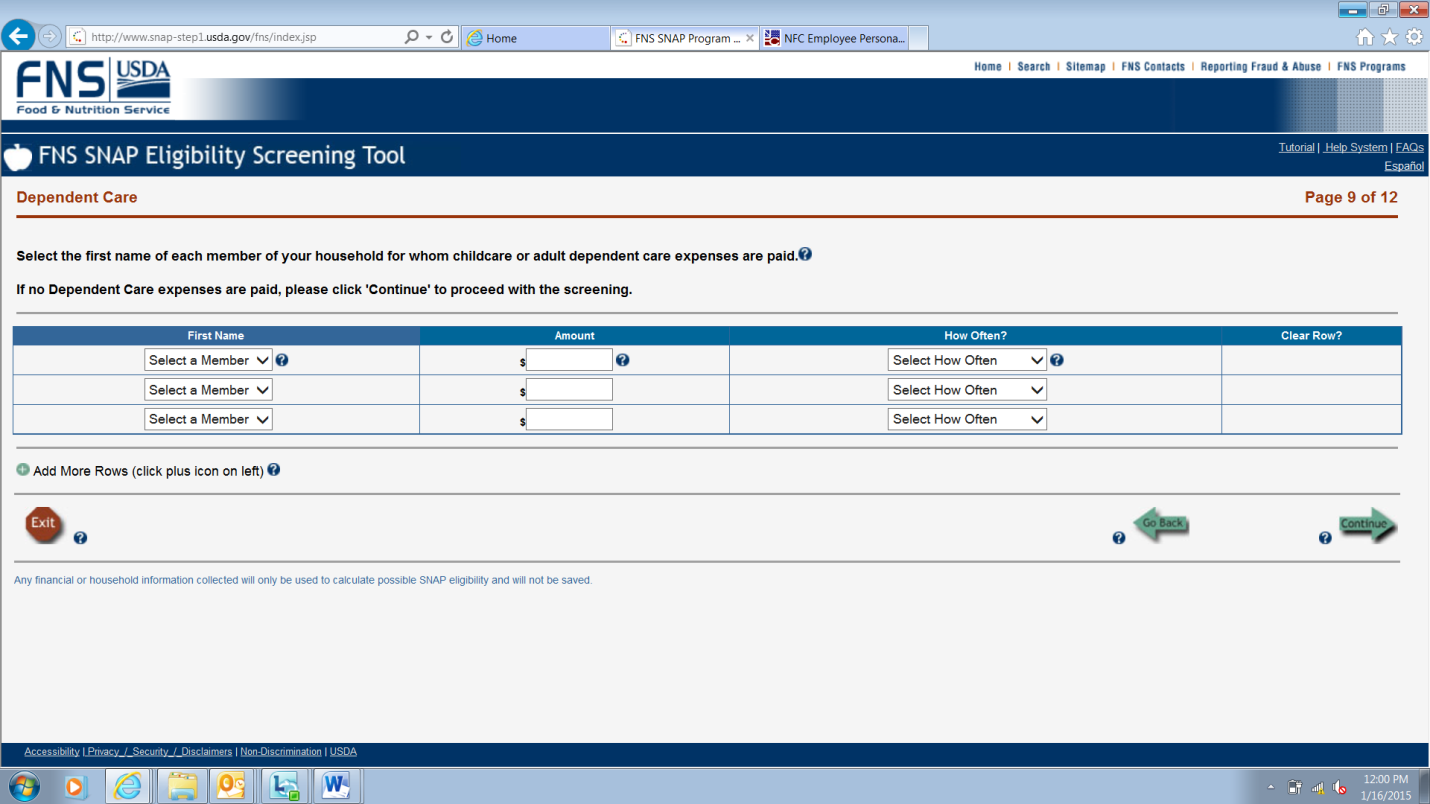The height and width of the screenshot is (804, 1430).
Task: Switch to the NFC Employee Personal tab
Action: pyautogui.click(x=834, y=38)
